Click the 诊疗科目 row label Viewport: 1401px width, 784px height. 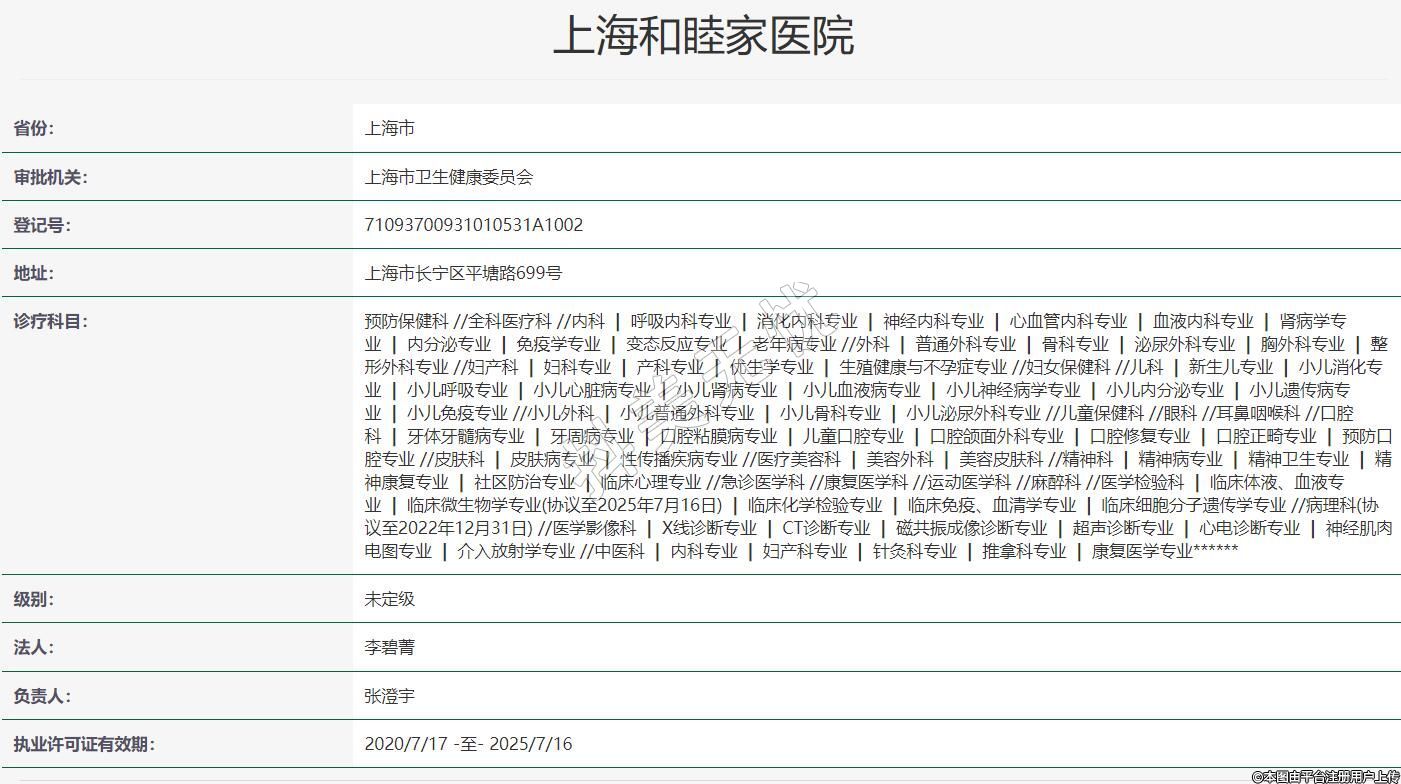pos(50,321)
